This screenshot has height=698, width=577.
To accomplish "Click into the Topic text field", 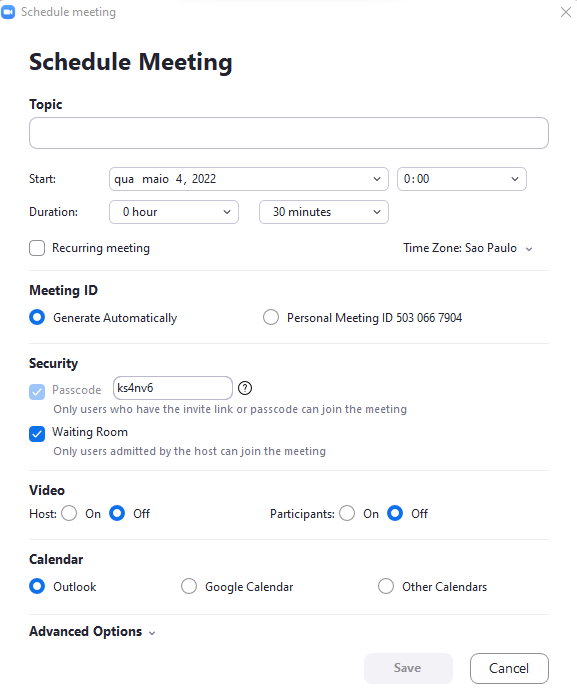I will (288, 133).
